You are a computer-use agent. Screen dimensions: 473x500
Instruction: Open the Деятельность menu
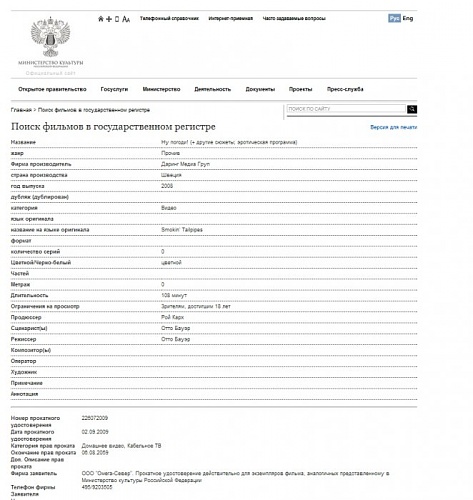213,89
